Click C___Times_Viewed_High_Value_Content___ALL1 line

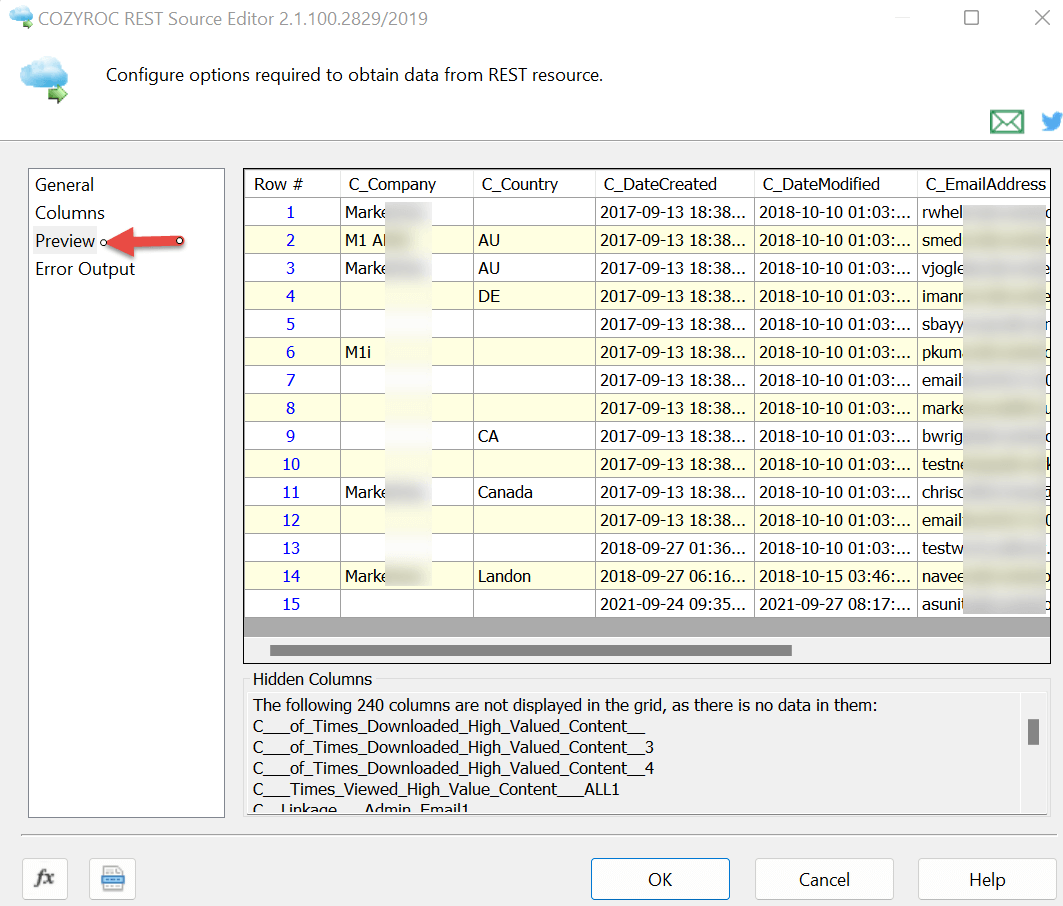(x=436, y=789)
